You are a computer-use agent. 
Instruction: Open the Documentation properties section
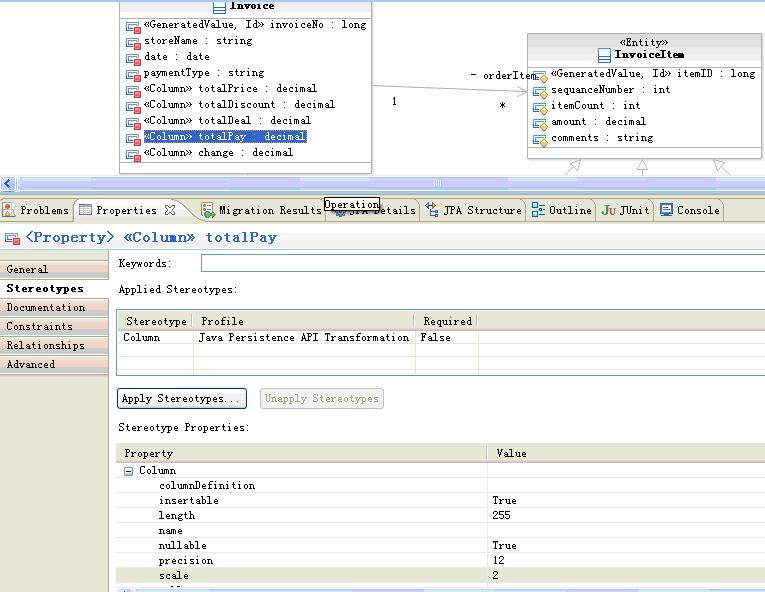tap(54, 307)
